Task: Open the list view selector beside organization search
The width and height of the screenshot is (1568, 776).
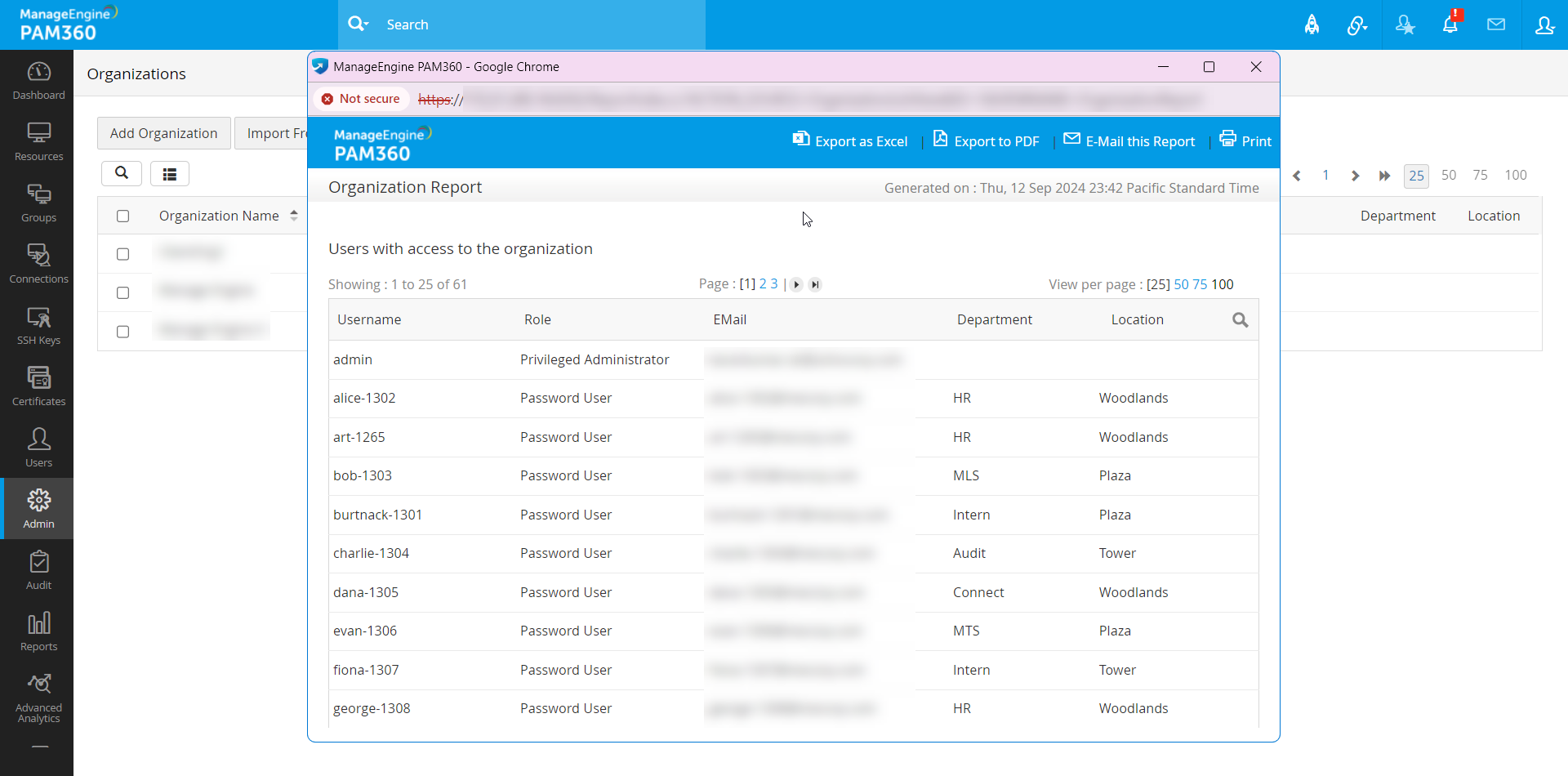Action: [x=169, y=173]
